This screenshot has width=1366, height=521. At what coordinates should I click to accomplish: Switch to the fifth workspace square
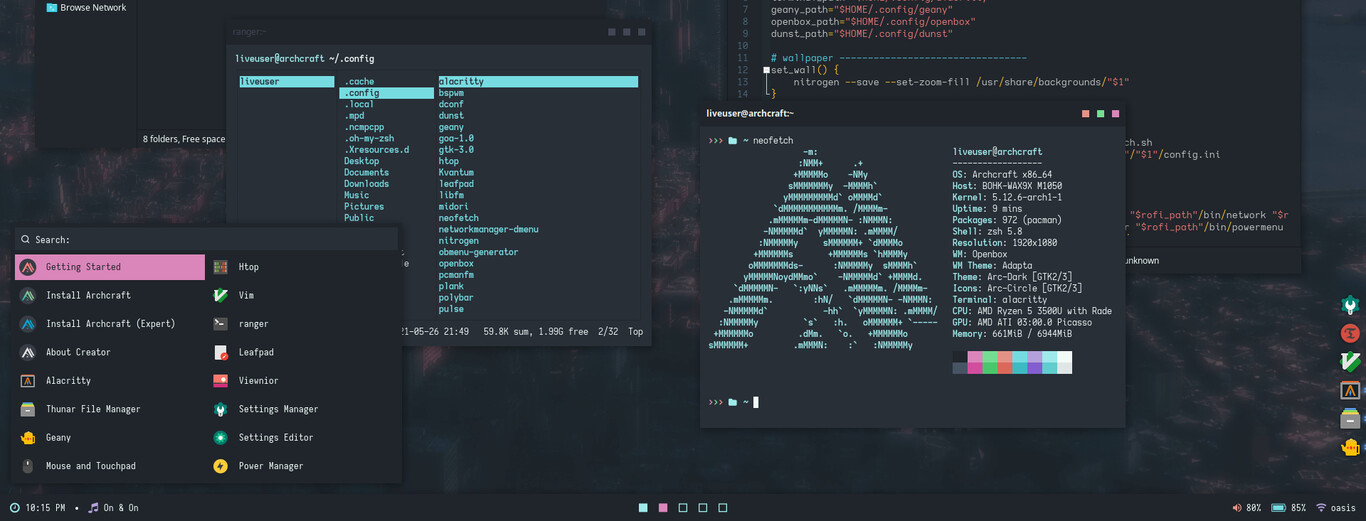pyautogui.click(x=723, y=508)
